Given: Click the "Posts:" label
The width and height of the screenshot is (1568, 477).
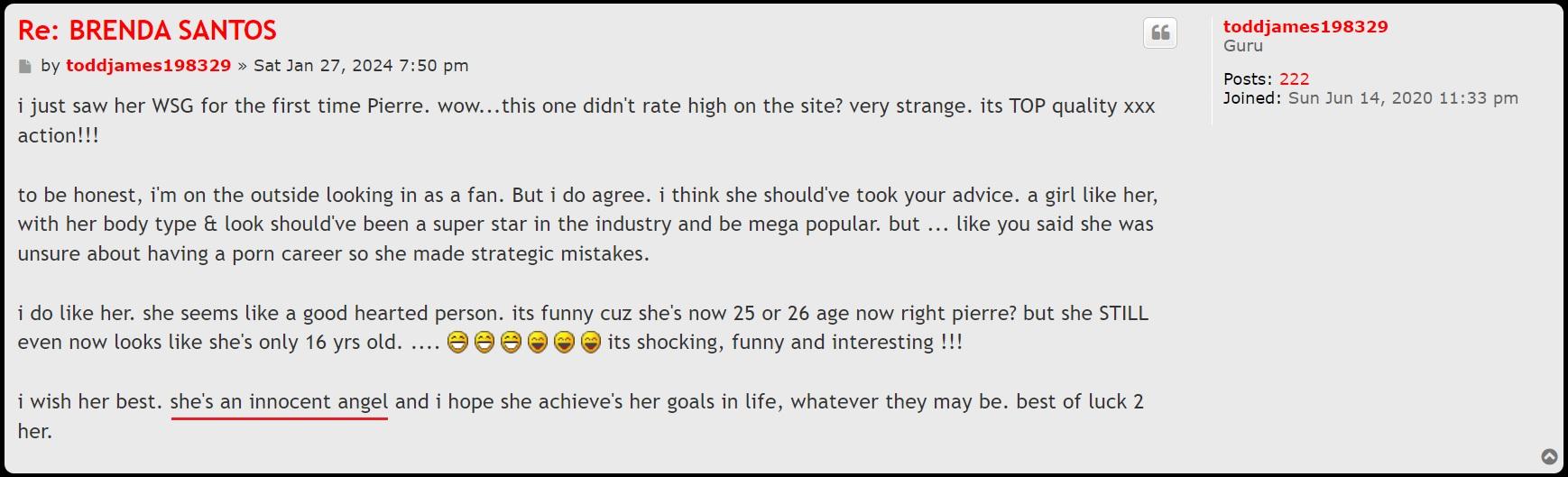Looking at the screenshot, I should 1248,79.
